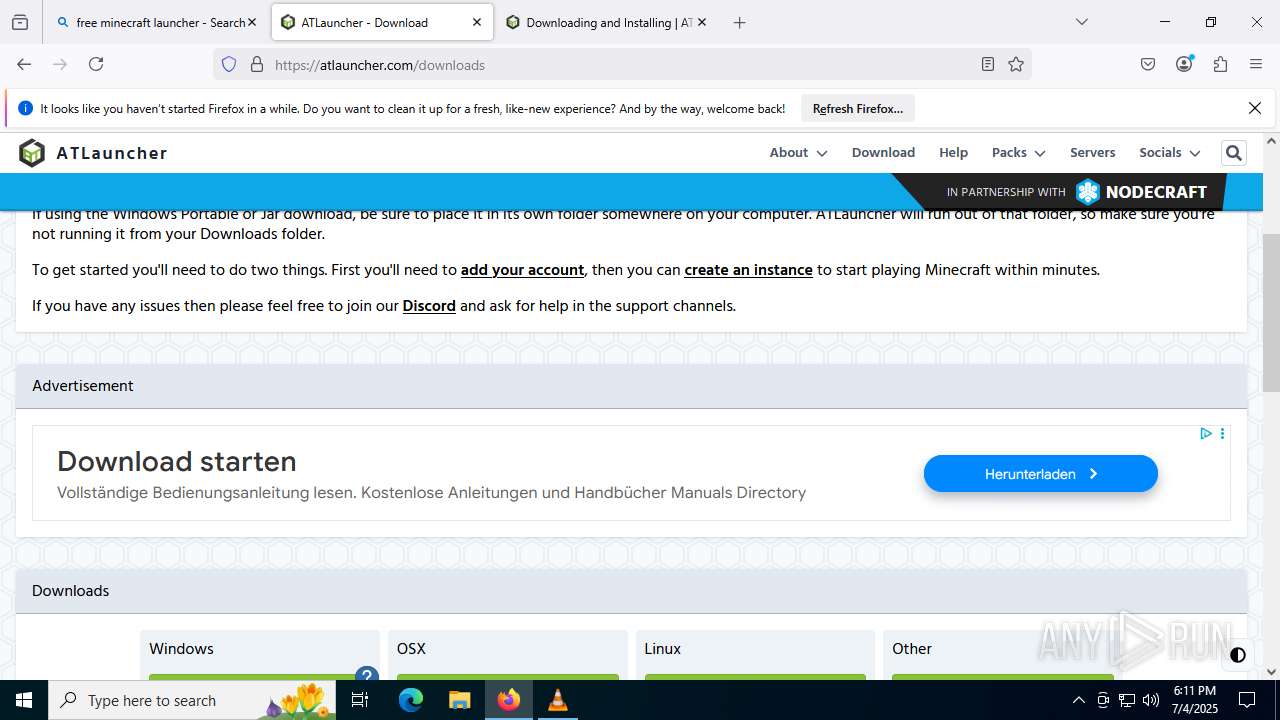Open Task View on taskbar

[361, 700]
